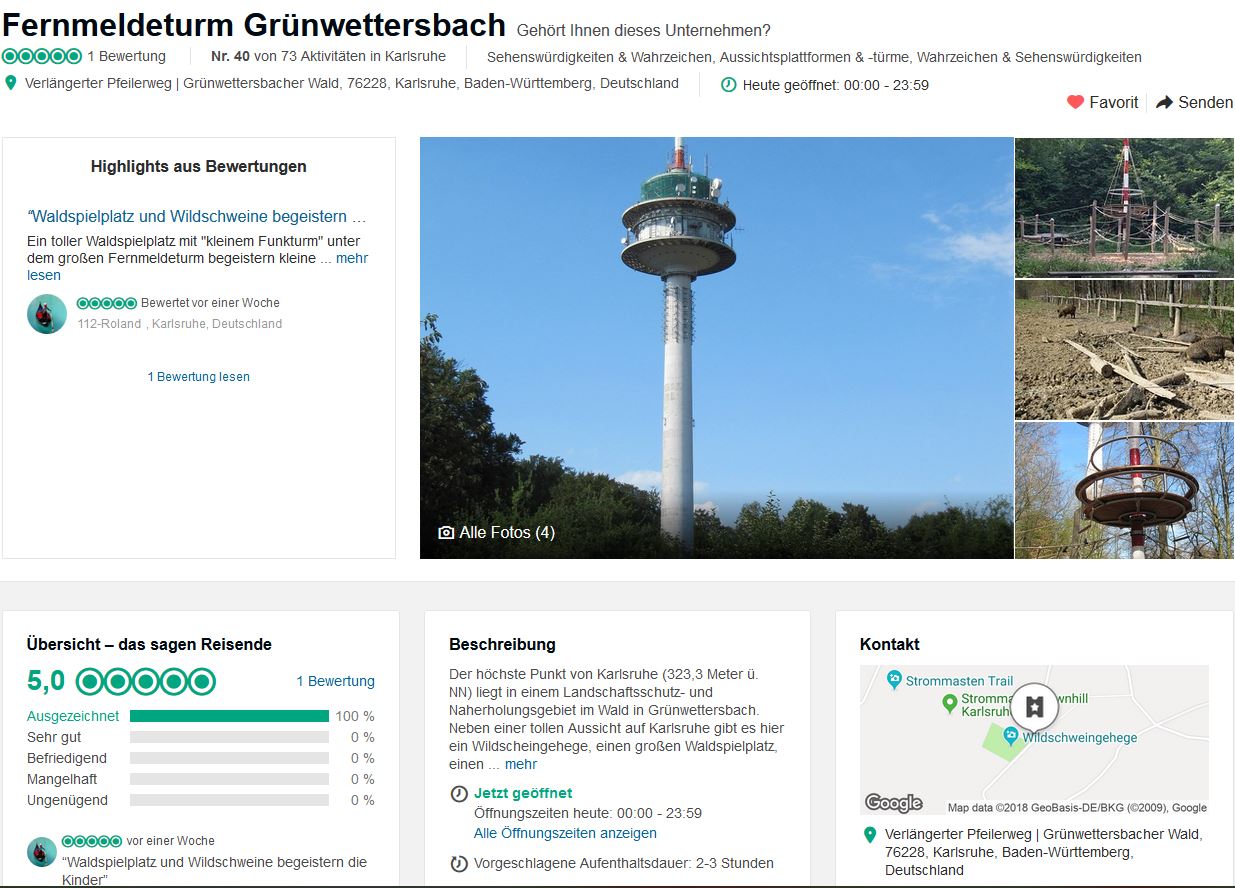1235x888 pixels.
Task: Click the Wildschweingehege map pin icon
Action: [x=1010, y=737]
